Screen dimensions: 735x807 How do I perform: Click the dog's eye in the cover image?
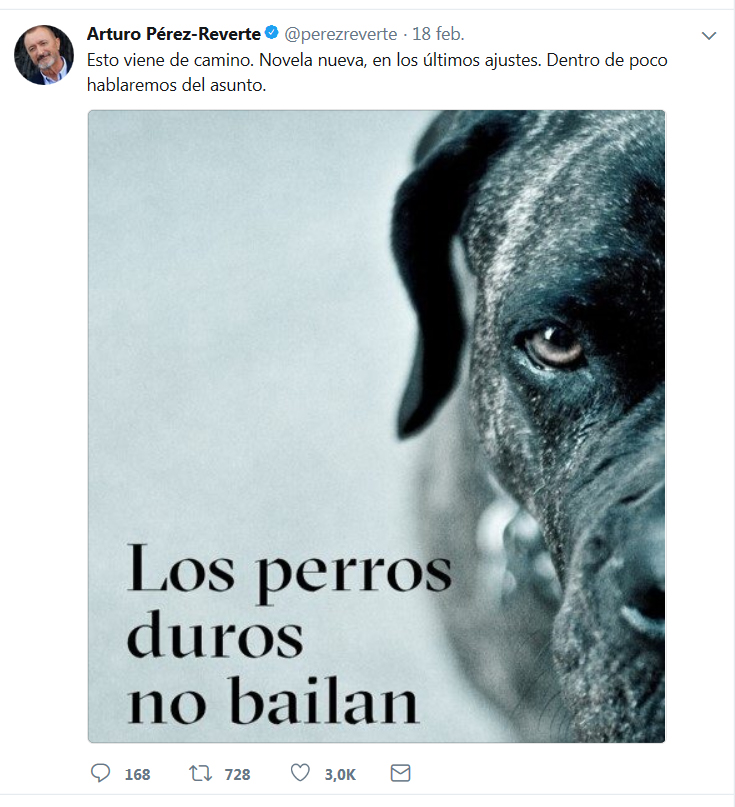click(x=551, y=345)
